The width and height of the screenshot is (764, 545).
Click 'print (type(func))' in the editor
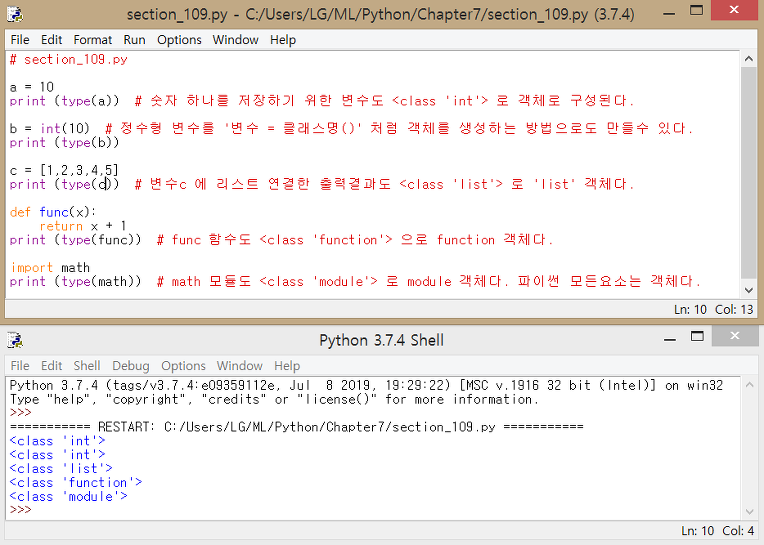[x=76, y=240]
